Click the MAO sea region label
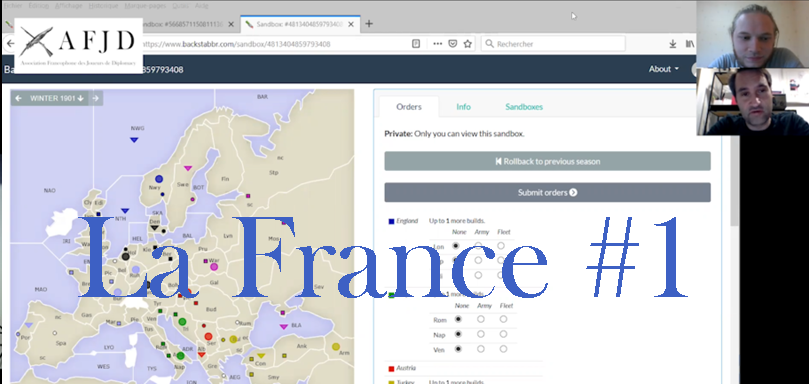The width and height of the screenshot is (809, 384). 40,290
